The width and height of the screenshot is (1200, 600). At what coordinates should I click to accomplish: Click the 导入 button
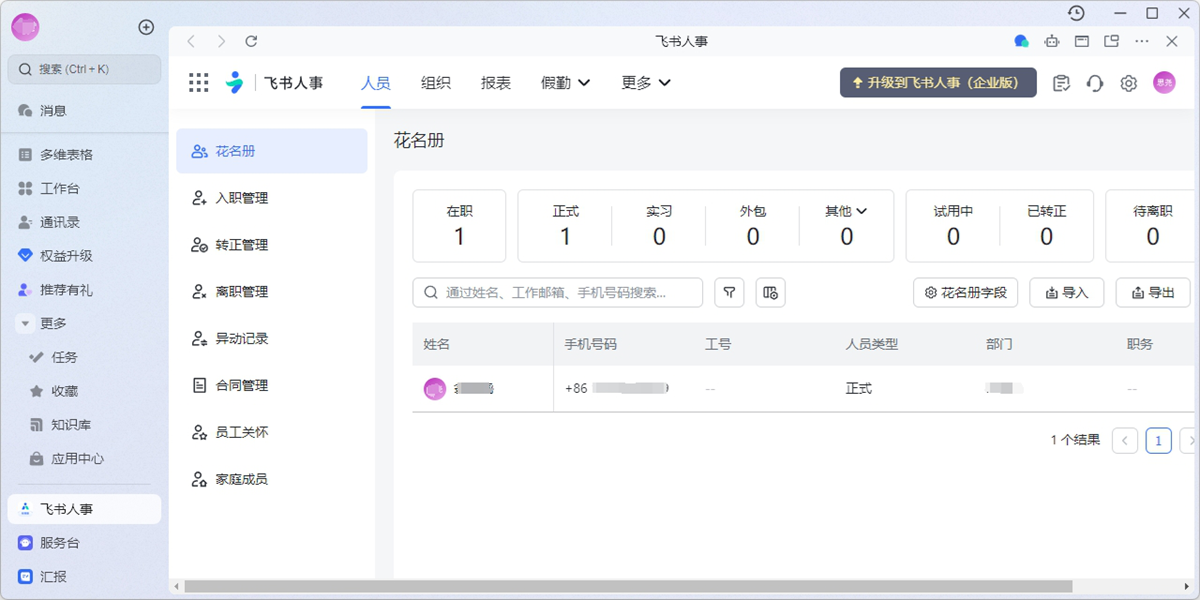[1067, 292]
